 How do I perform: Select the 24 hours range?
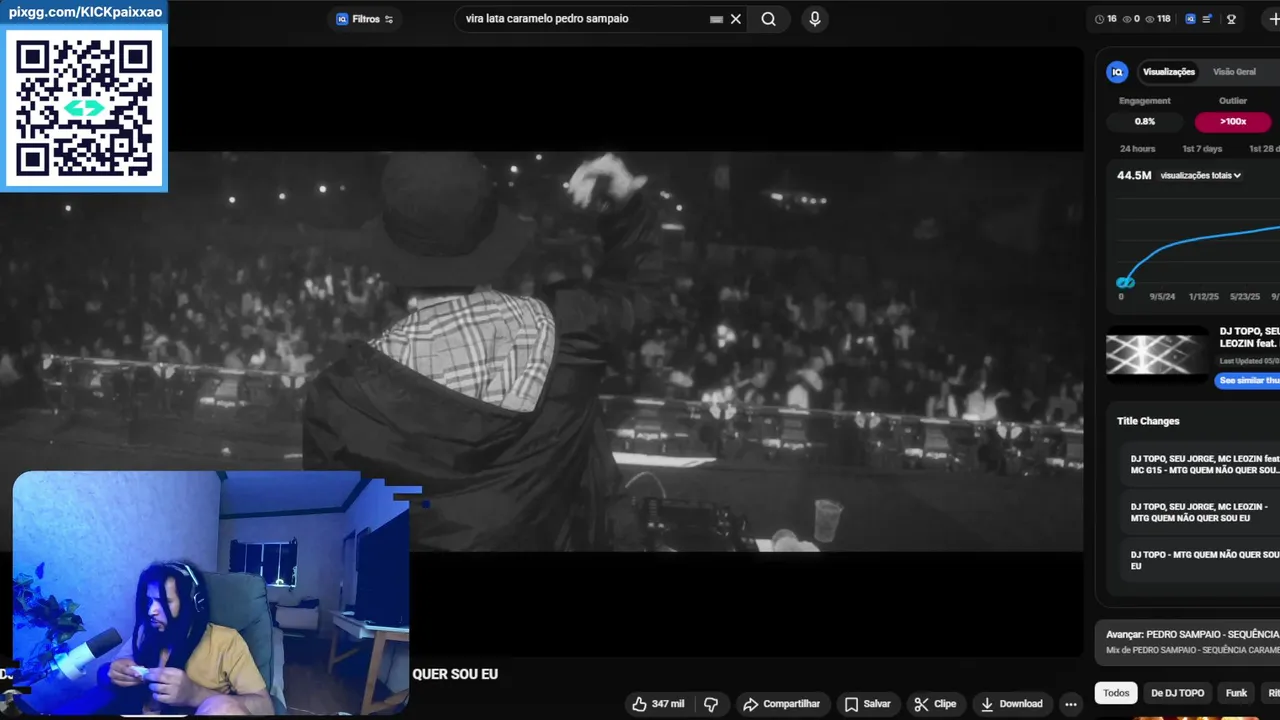click(x=1137, y=149)
